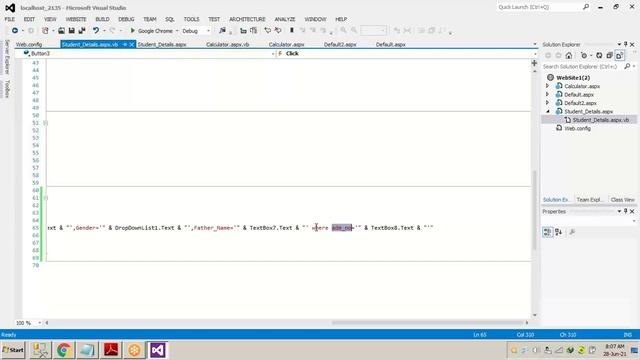
Task: Open the 100 % zoom level dropdown
Action: [x=40, y=323]
